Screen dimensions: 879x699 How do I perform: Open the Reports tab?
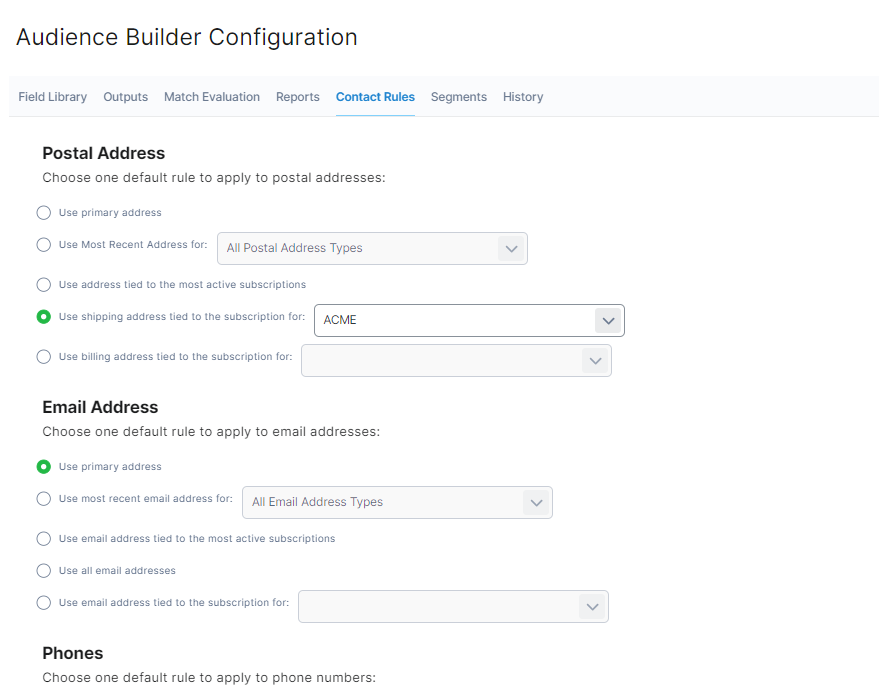(298, 97)
